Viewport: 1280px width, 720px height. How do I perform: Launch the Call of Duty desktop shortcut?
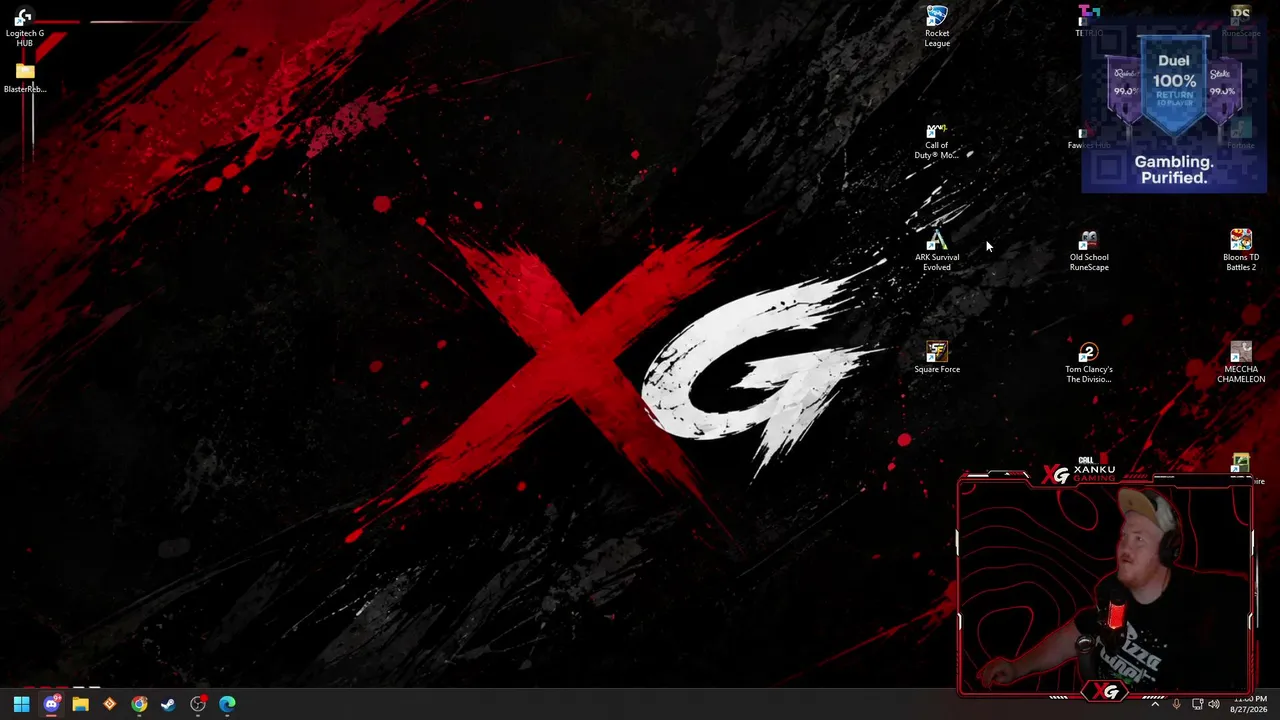[937, 142]
